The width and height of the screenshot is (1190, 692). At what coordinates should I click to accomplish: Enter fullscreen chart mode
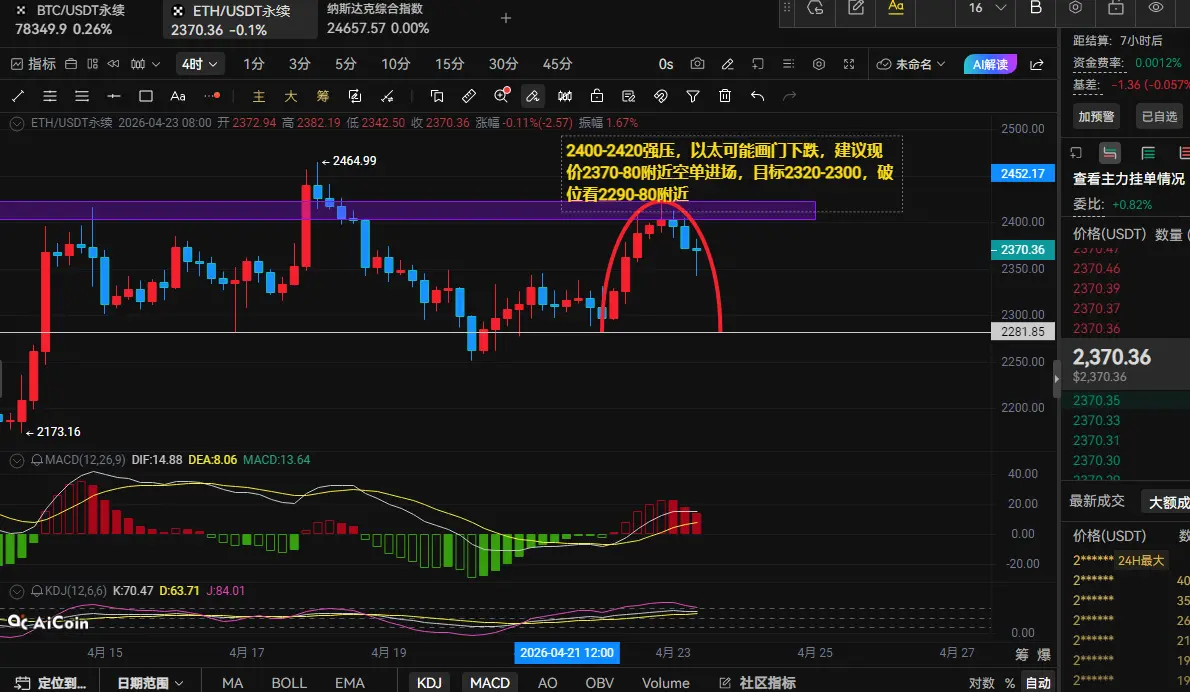[x=849, y=64]
